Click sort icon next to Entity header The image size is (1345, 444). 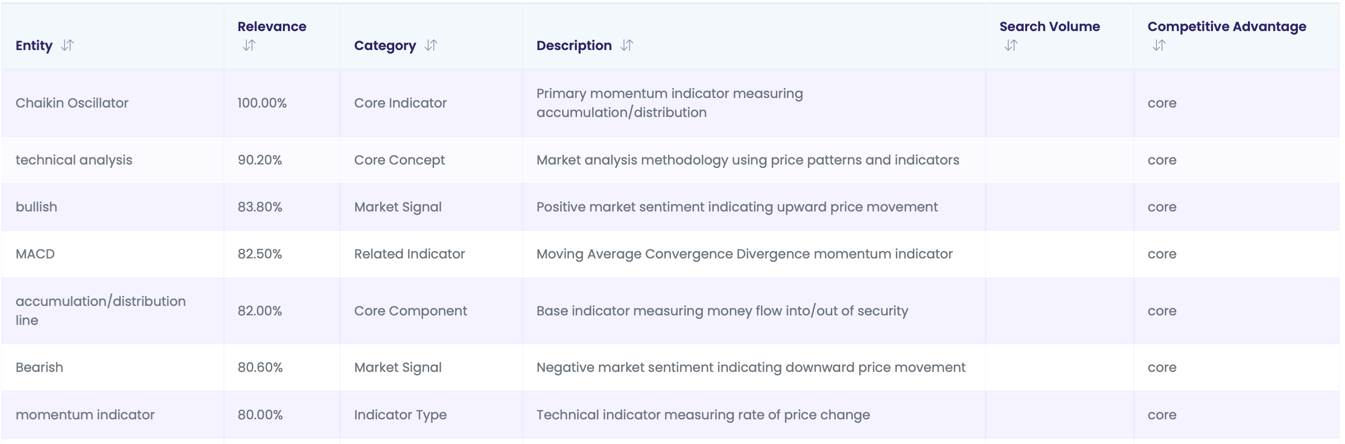[x=68, y=45]
